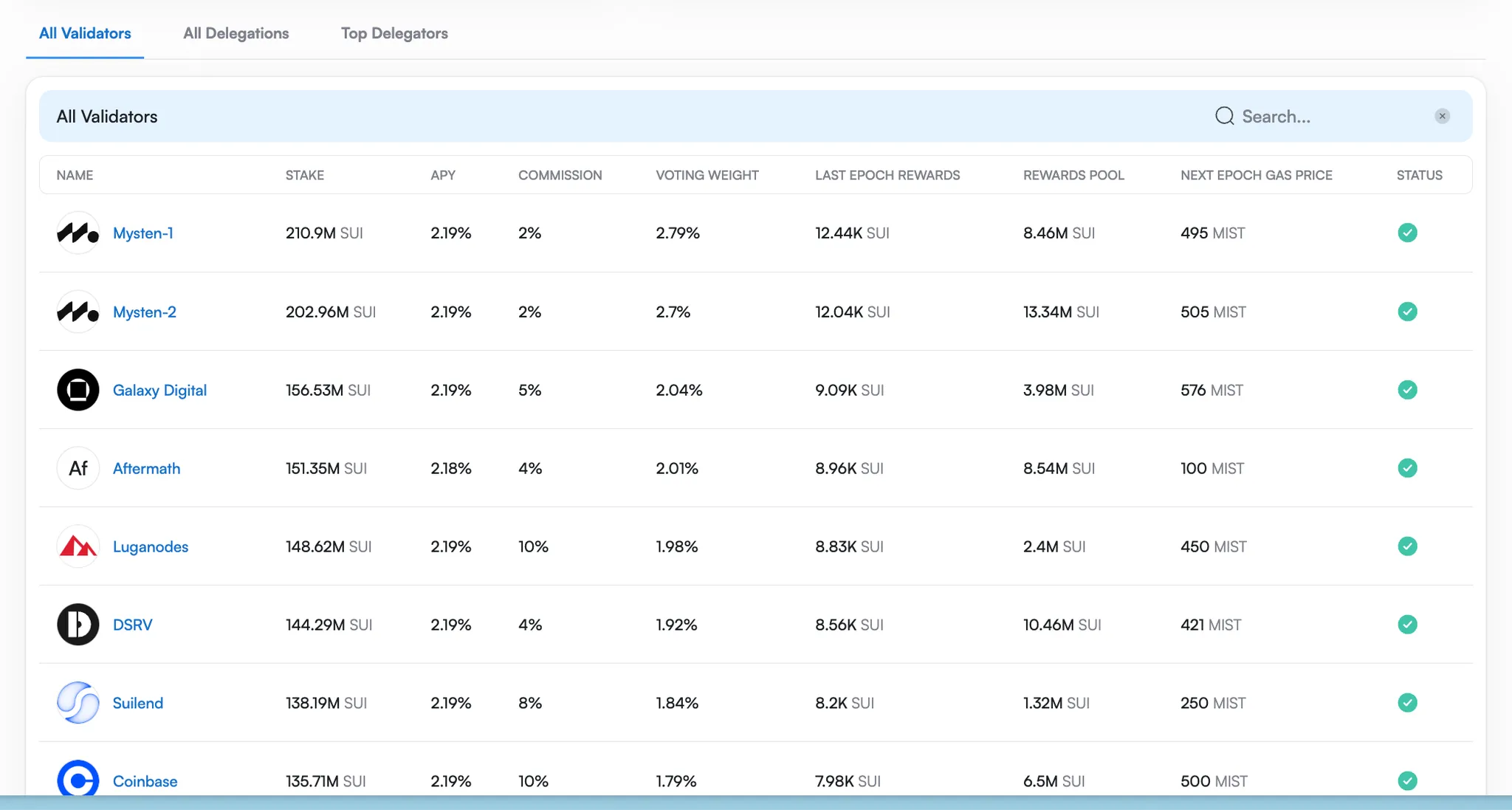Sort by the STAKE column header
1512x810 pixels.
coord(304,175)
